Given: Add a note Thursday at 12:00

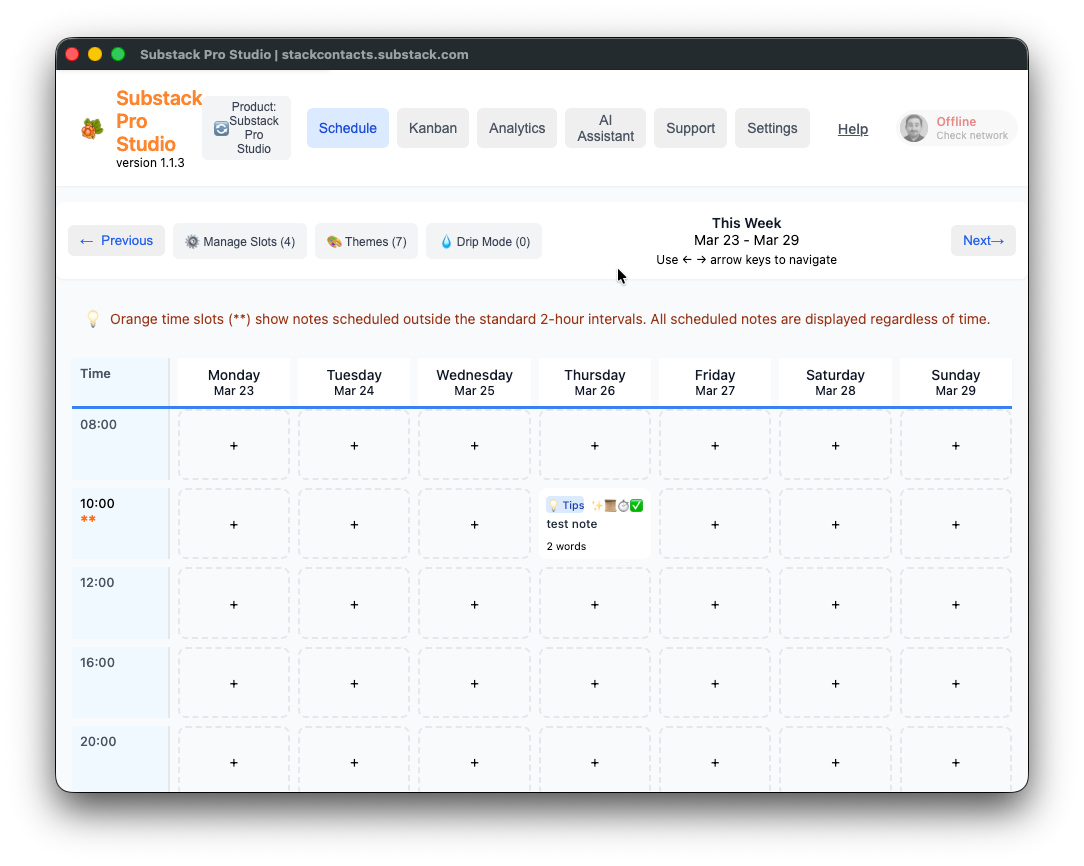Looking at the screenshot, I should point(595,604).
